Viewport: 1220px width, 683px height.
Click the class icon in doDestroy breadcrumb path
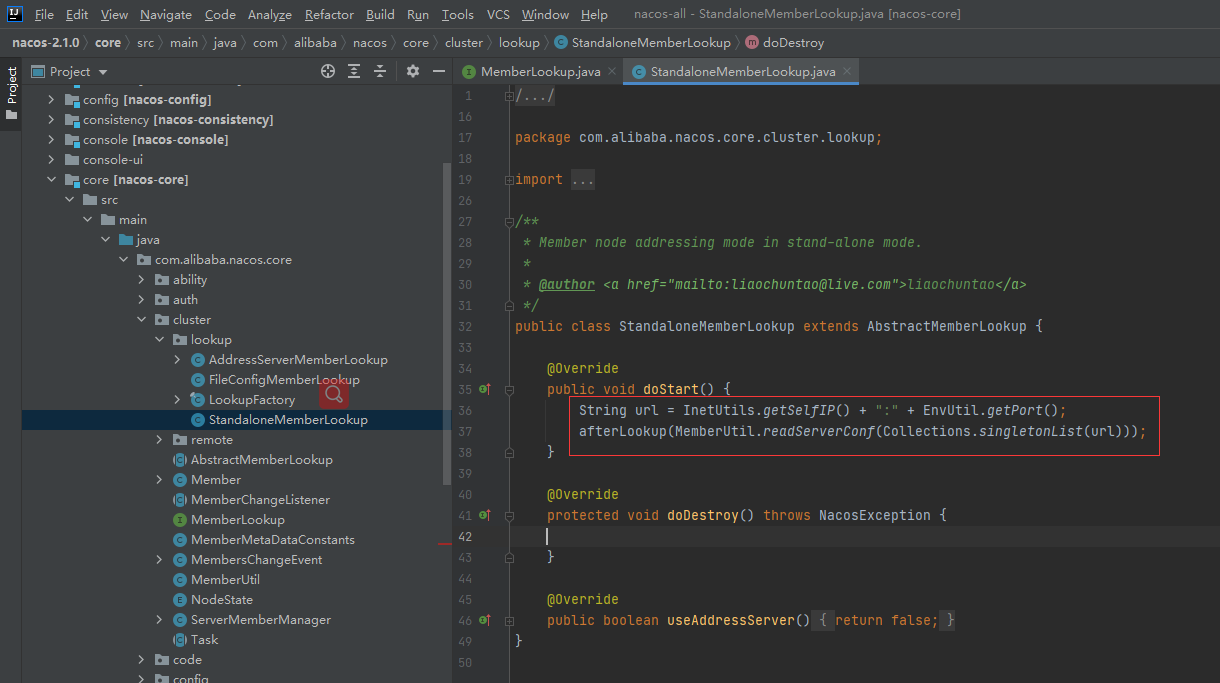tap(561, 43)
